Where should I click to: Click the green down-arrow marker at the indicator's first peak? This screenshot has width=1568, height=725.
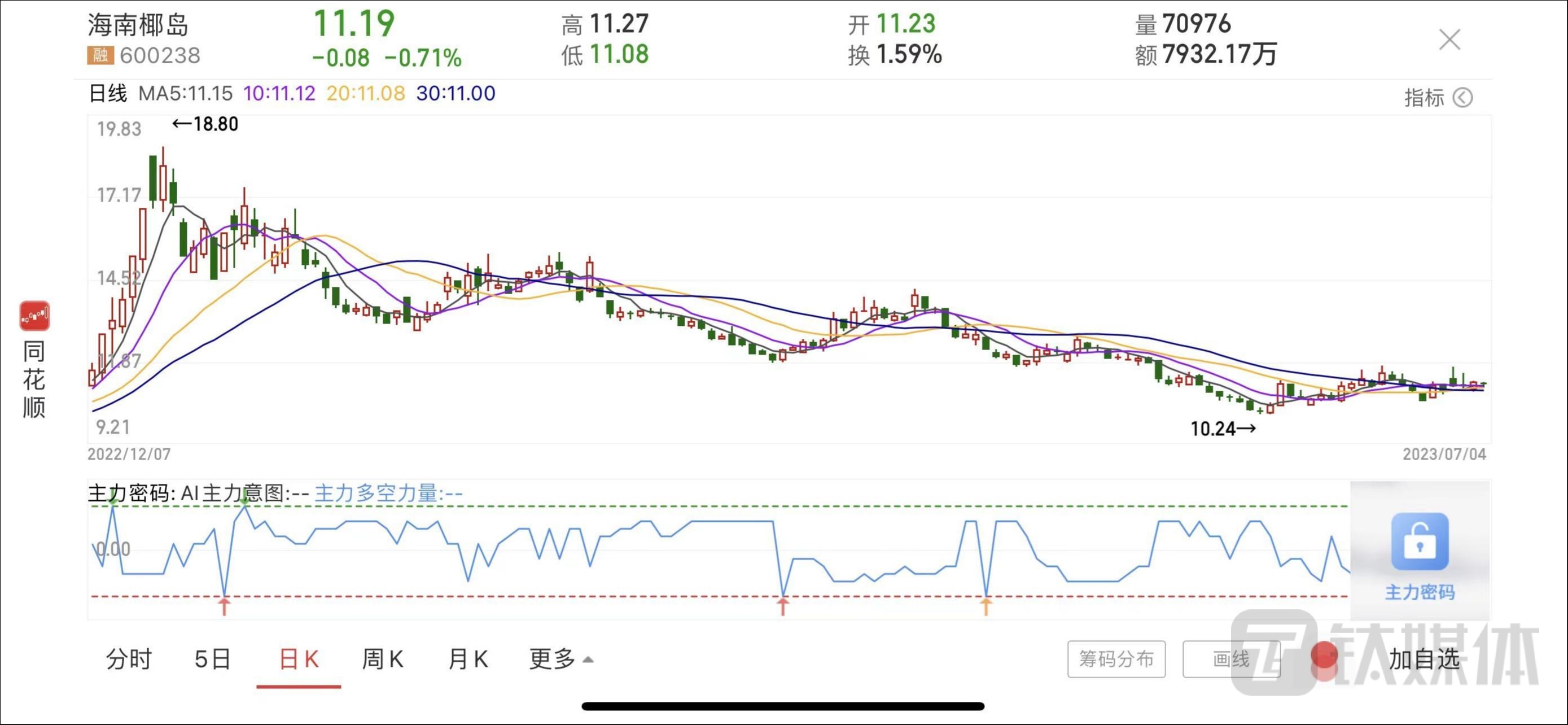(x=113, y=499)
